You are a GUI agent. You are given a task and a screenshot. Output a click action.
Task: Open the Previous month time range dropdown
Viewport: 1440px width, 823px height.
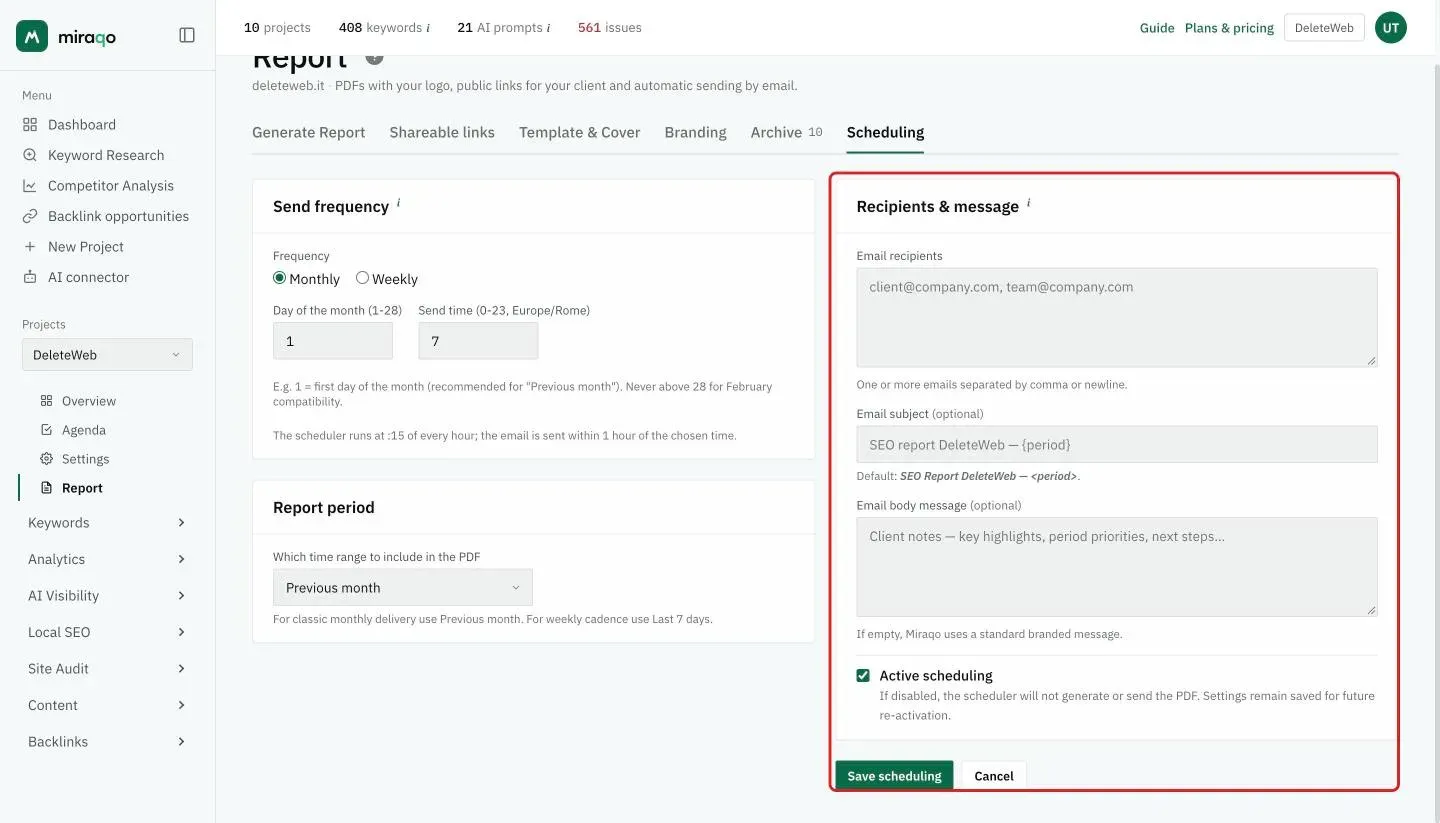403,588
